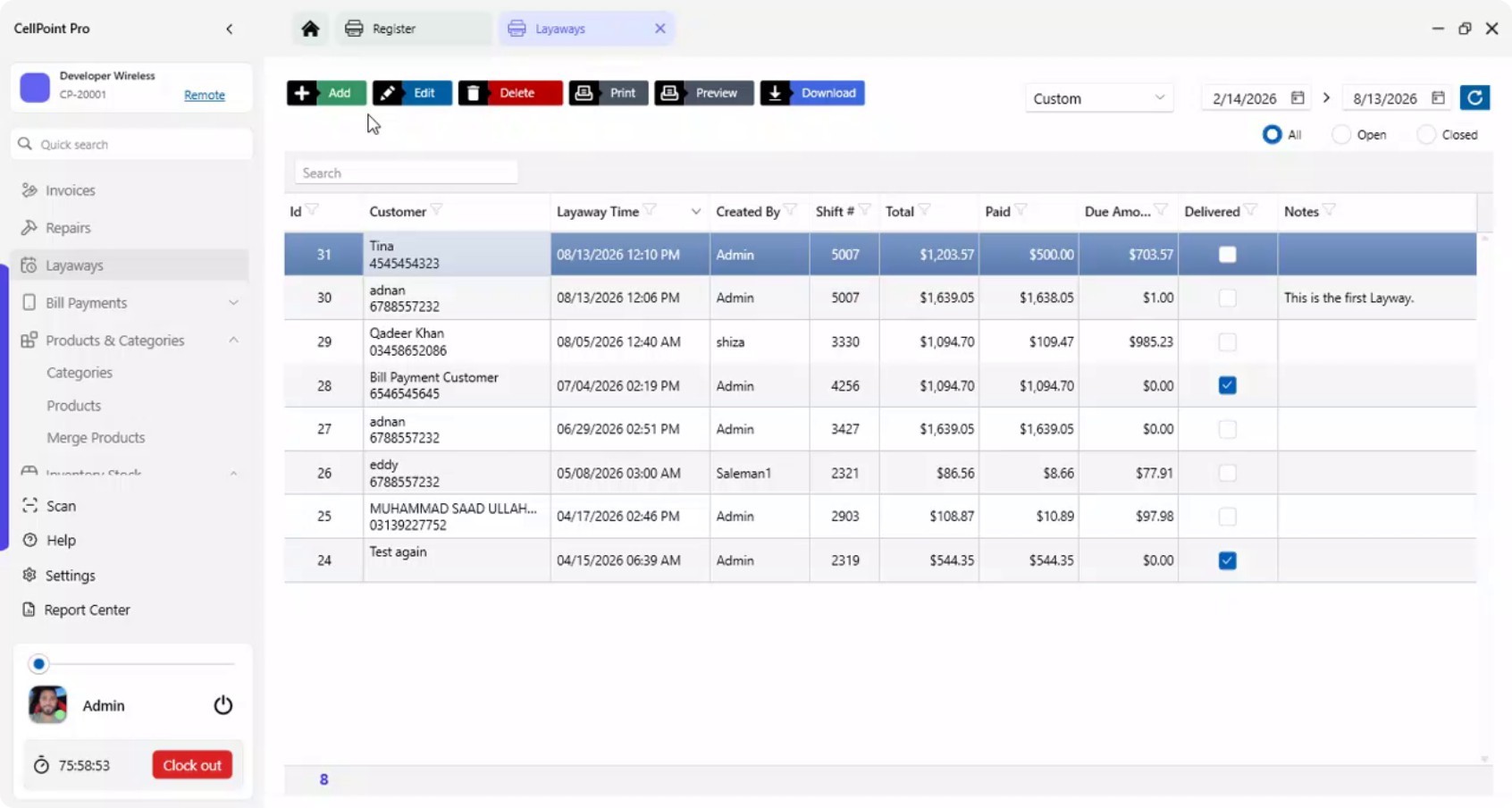The width and height of the screenshot is (1512, 808).
Task: Open Scan from the sidebar
Action: tap(61, 506)
